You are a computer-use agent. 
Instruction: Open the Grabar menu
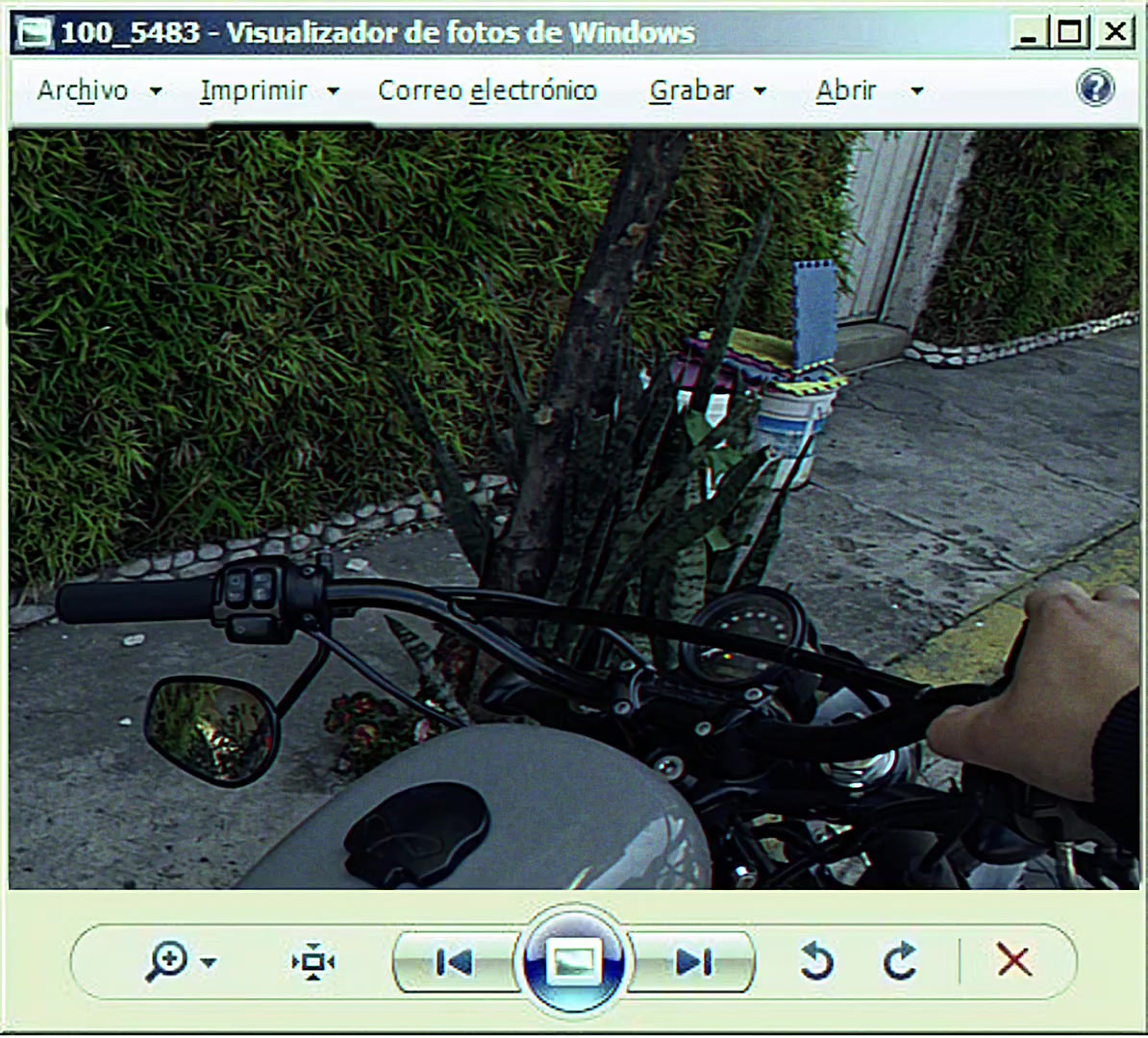691,90
